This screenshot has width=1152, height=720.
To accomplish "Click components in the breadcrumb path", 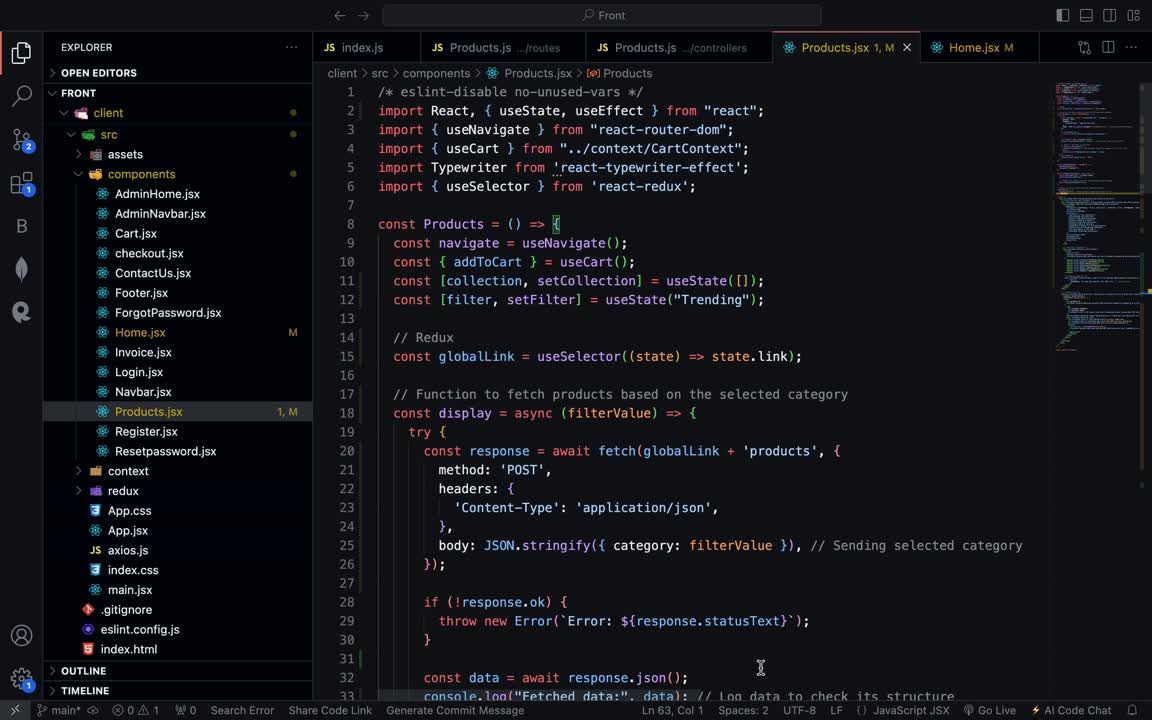I will pyautogui.click(x=436, y=73).
